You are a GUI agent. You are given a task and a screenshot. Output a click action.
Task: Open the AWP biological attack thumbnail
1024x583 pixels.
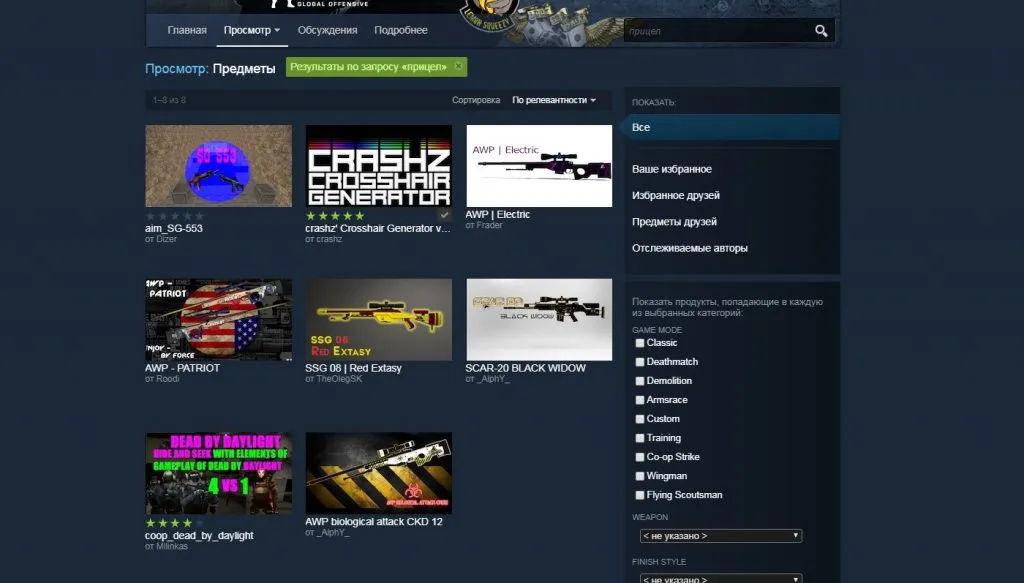pyautogui.click(x=378, y=473)
